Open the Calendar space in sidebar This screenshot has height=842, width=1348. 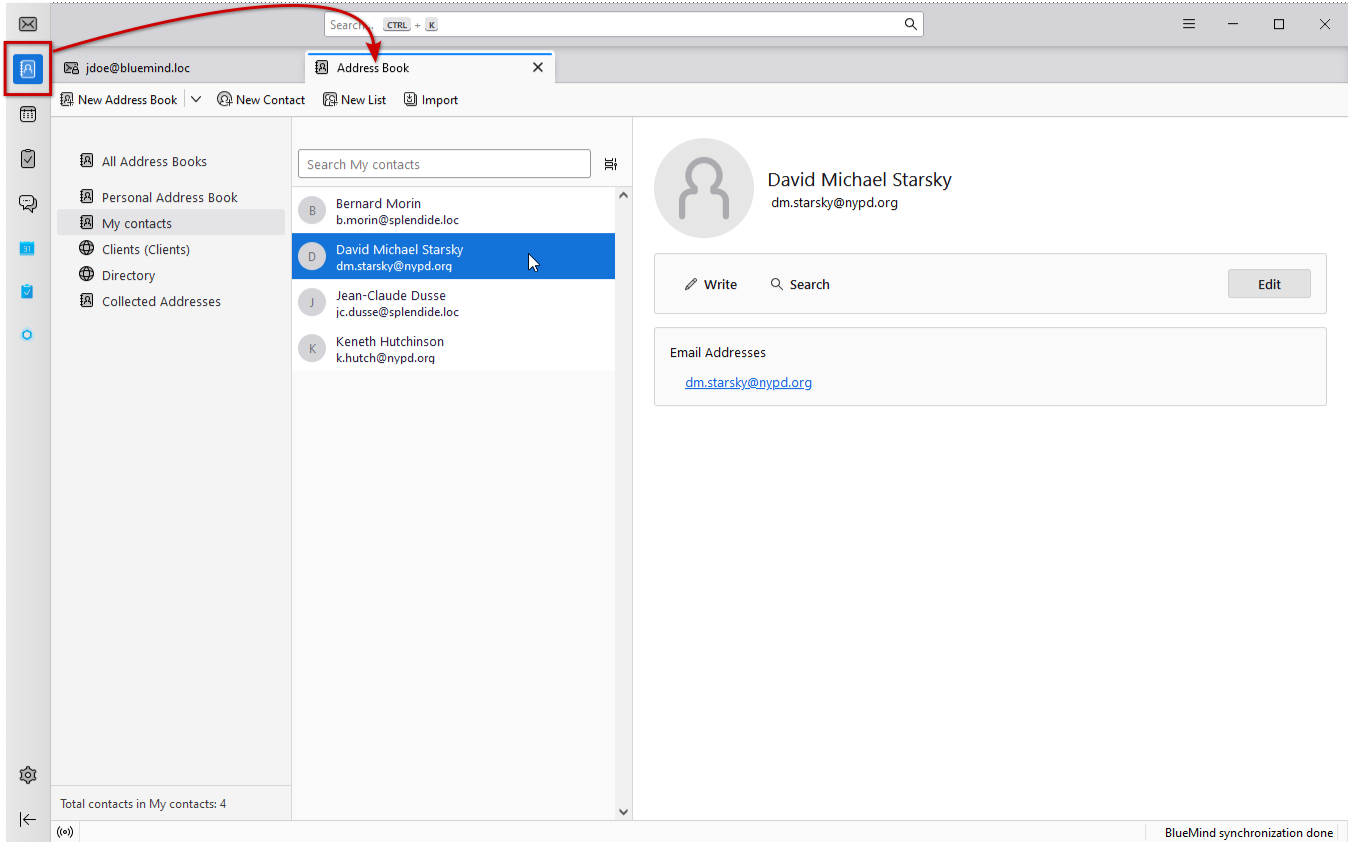pos(28,114)
